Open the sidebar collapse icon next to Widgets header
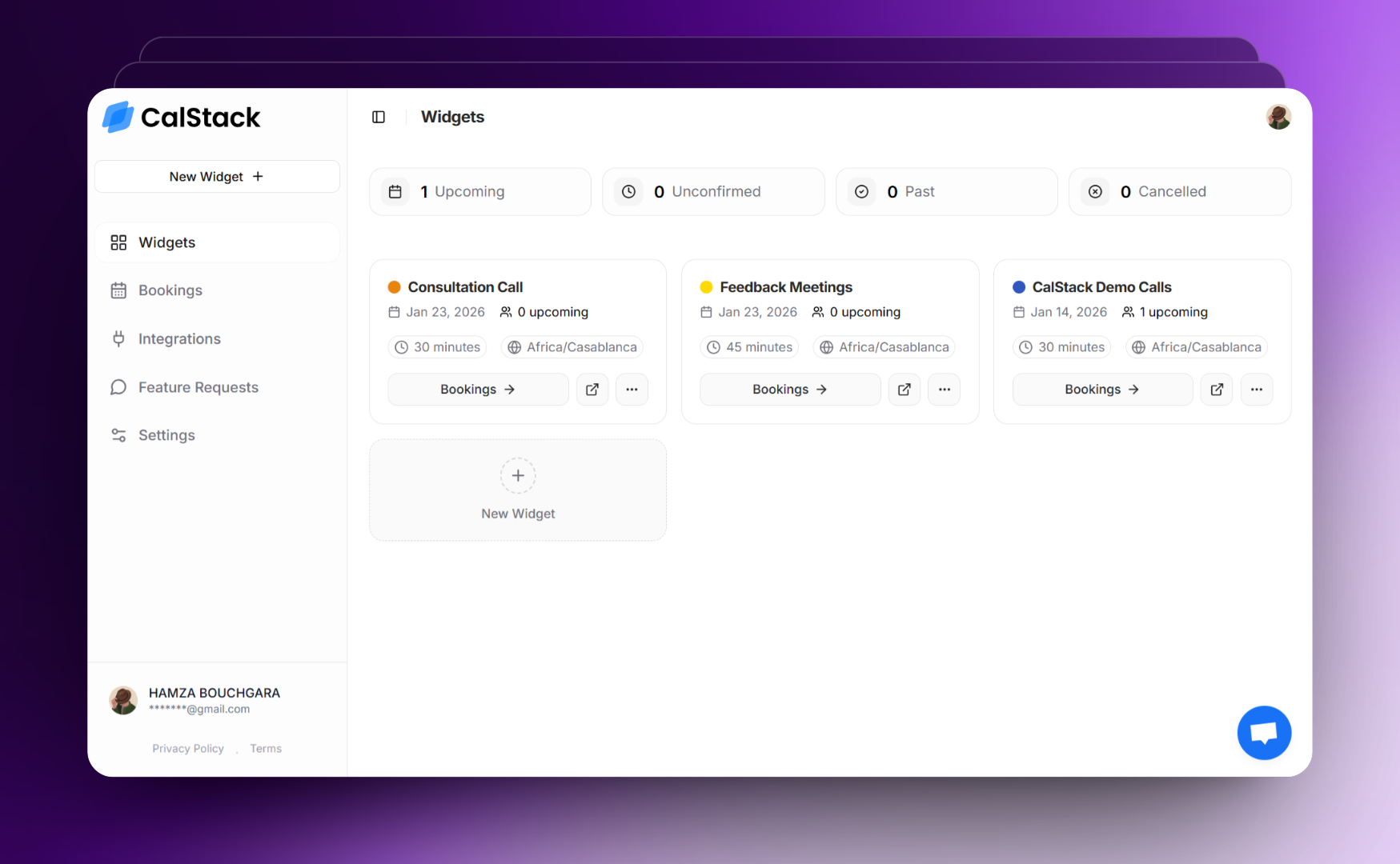Screen dimensions: 1400x864 377,117
